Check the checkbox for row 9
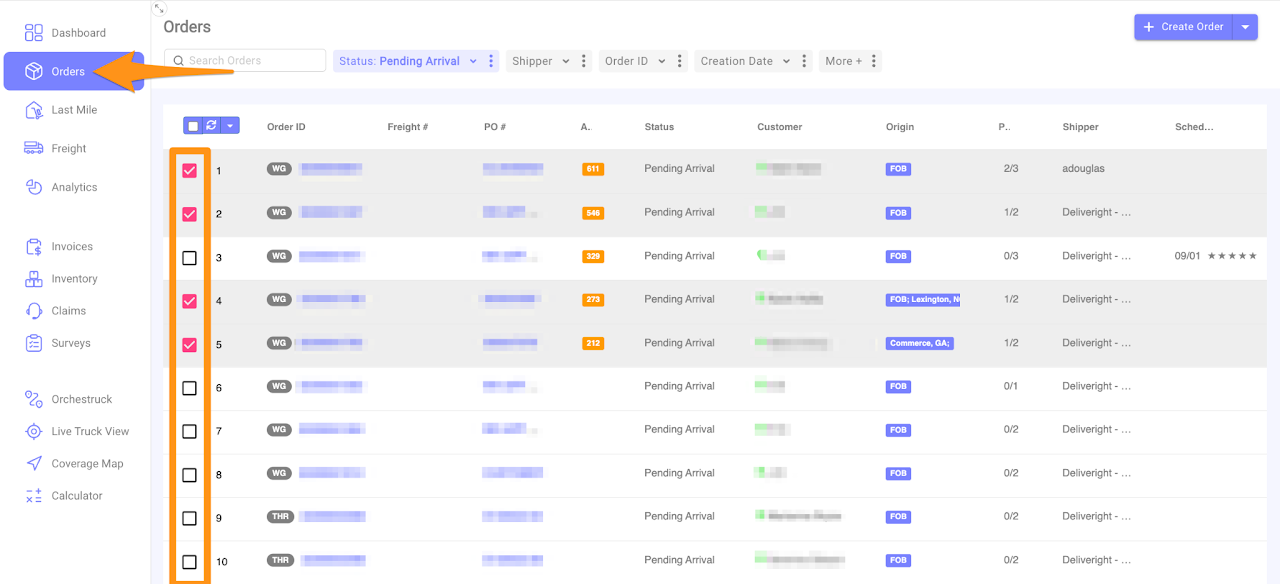This screenshot has width=1280, height=584. (x=189, y=518)
